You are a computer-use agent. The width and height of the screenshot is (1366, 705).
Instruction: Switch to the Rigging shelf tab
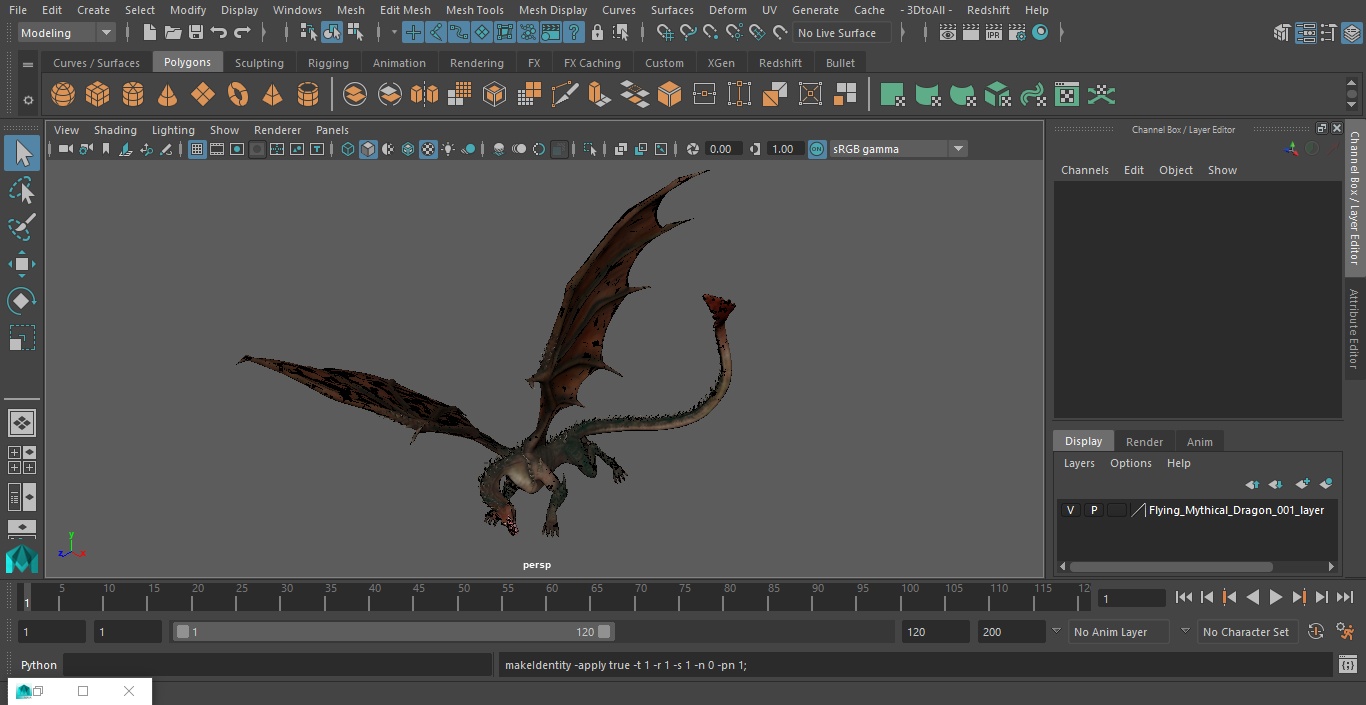[328, 63]
